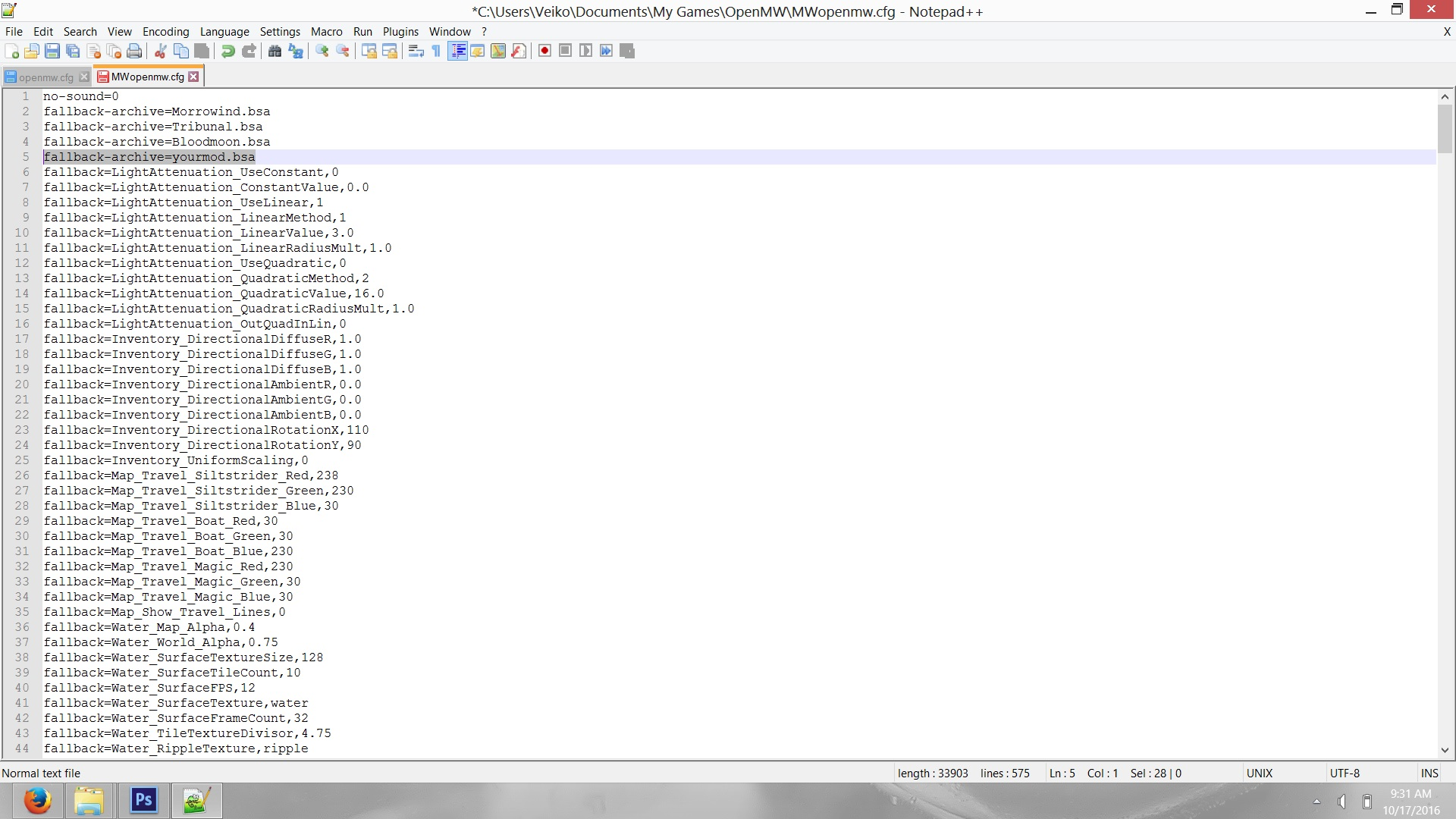Open the Document Map toolbar icon

[x=498, y=51]
